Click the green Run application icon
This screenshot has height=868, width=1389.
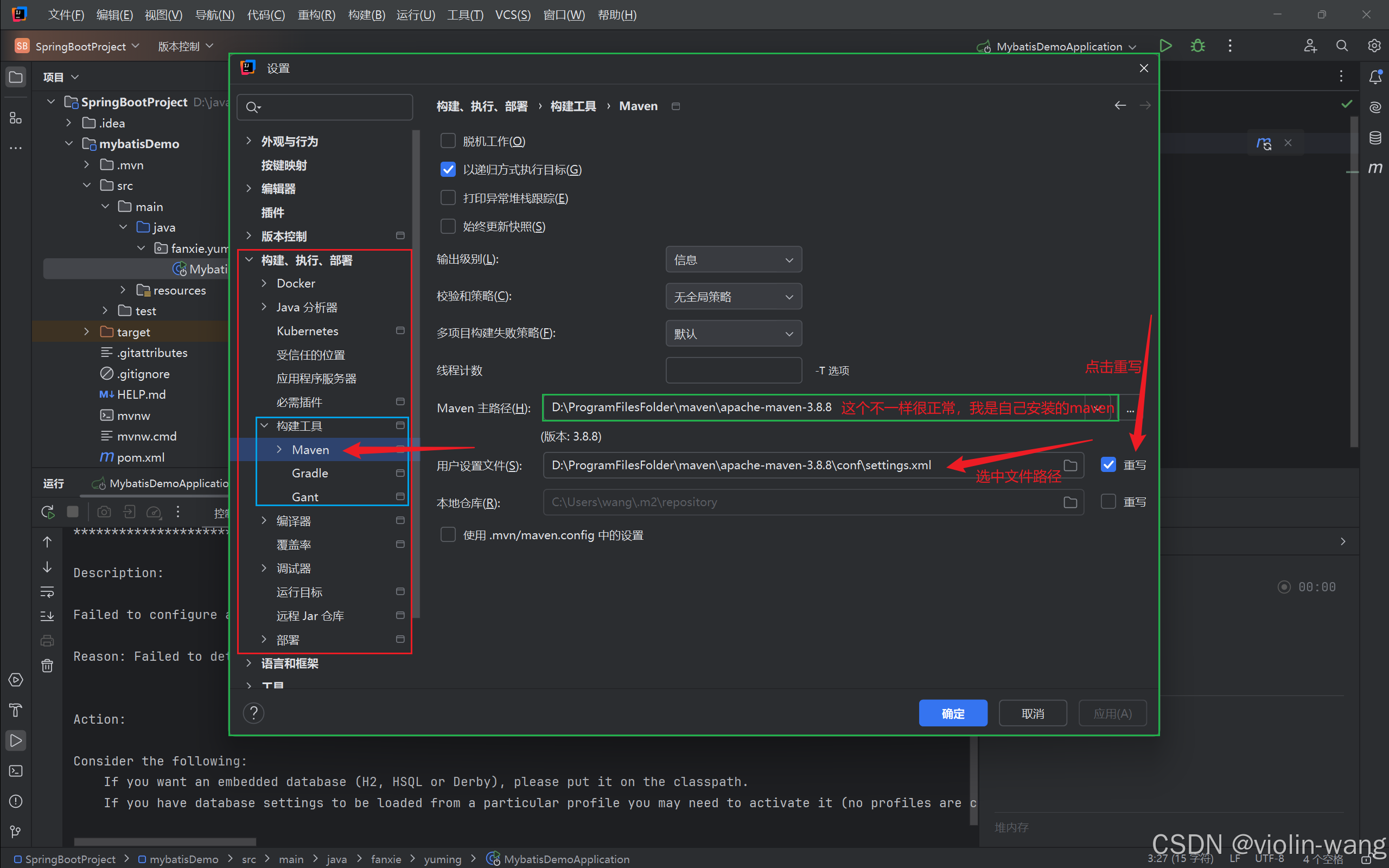pos(1165,46)
